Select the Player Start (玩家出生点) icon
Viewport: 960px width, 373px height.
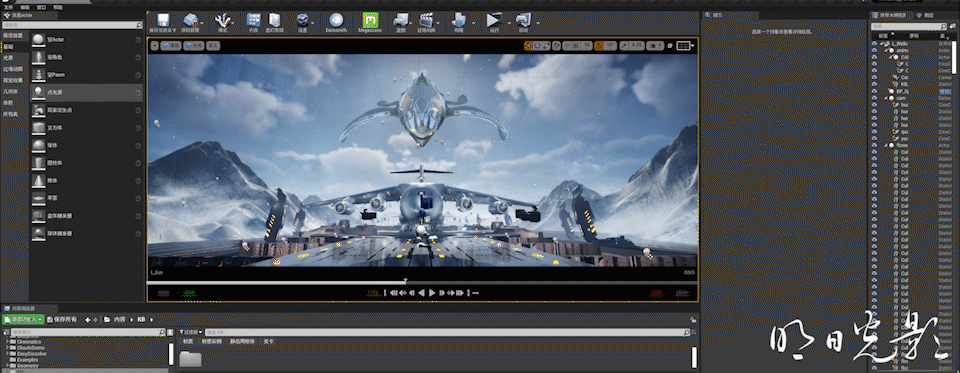coord(39,110)
